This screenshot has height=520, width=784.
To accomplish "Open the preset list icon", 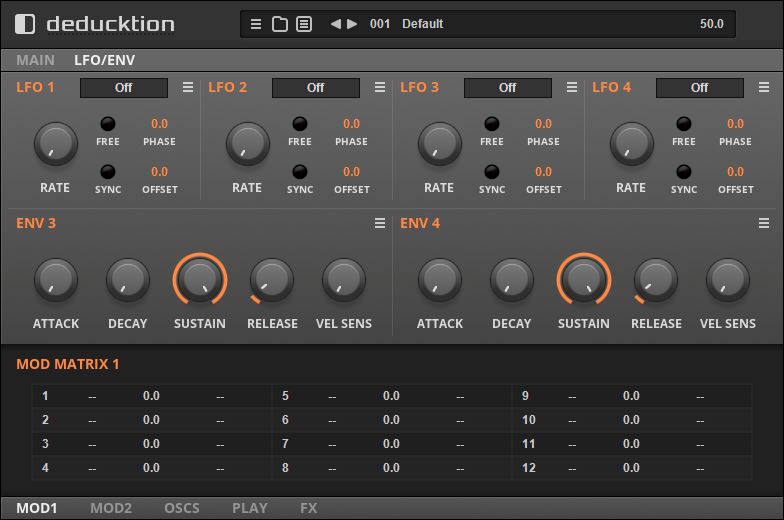I will (304, 24).
